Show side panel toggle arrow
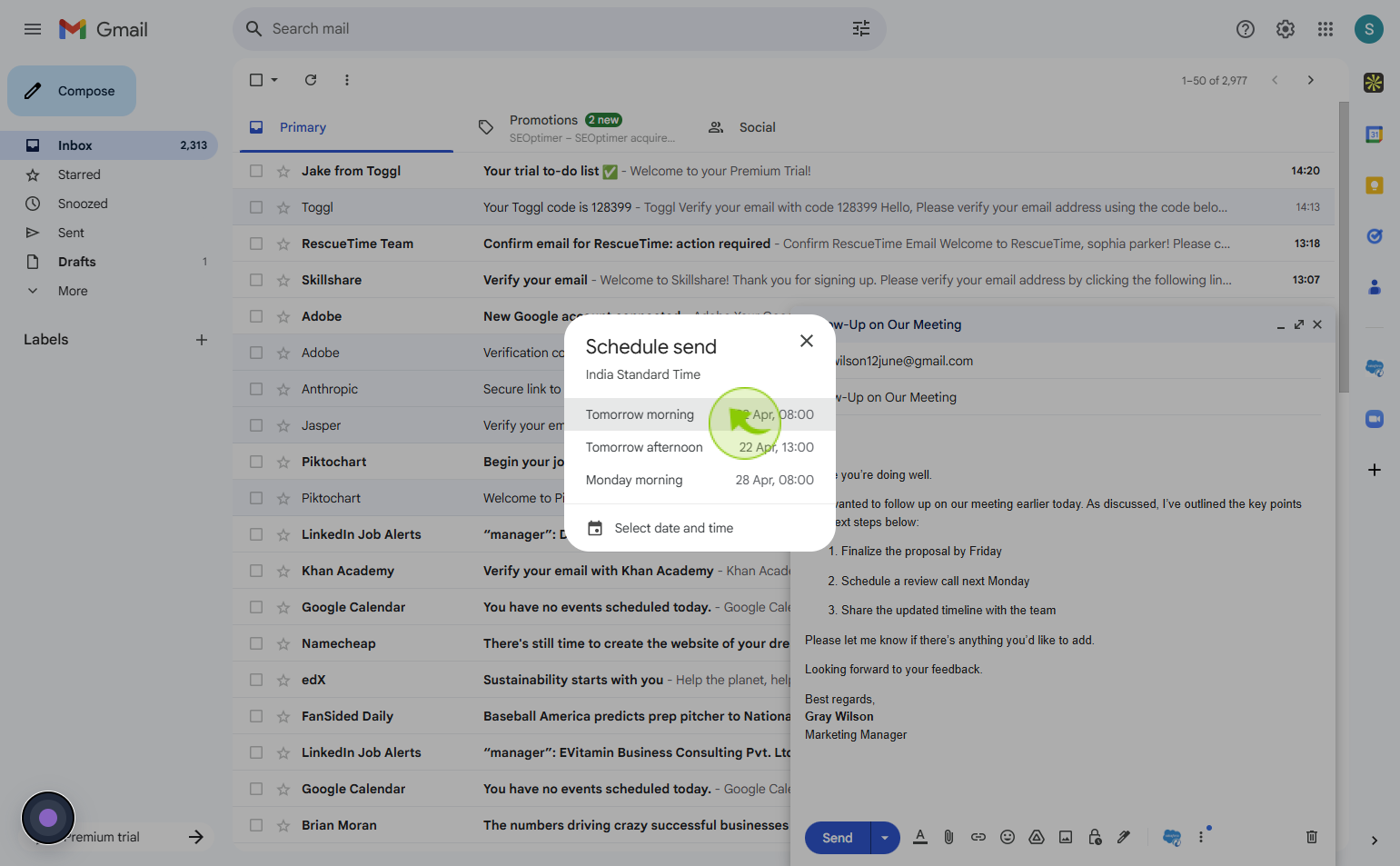The width and height of the screenshot is (1400, 866). point(1375,841)
